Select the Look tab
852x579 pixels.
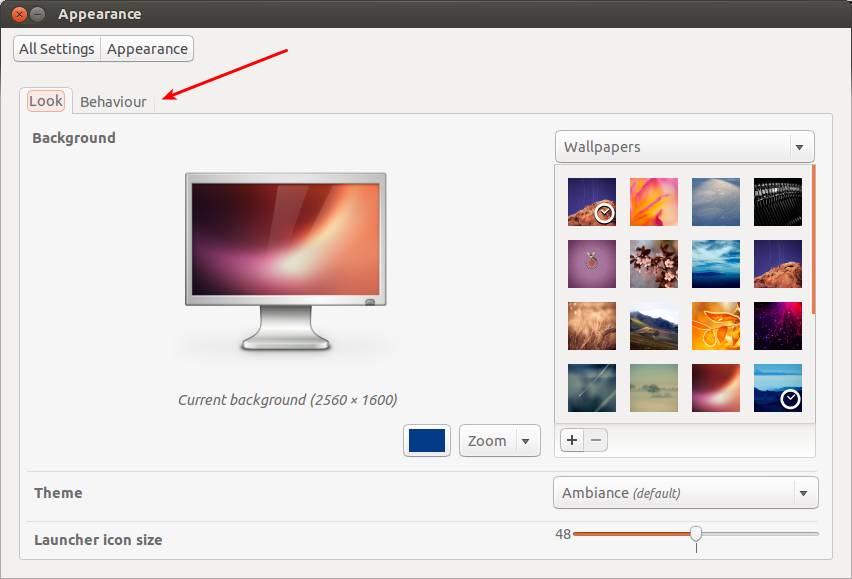point(46,101)
